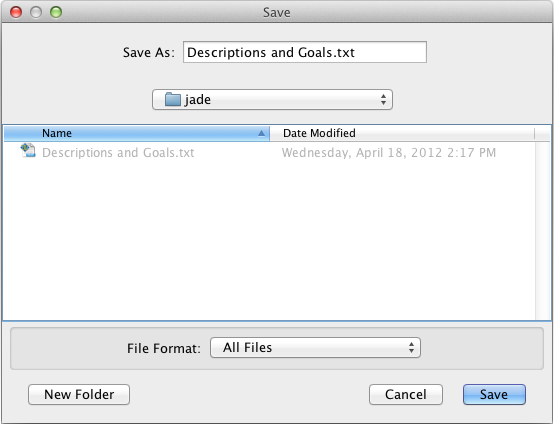
Task: Click the arrows on the File Format popup
Action: [x=411, y=348]
